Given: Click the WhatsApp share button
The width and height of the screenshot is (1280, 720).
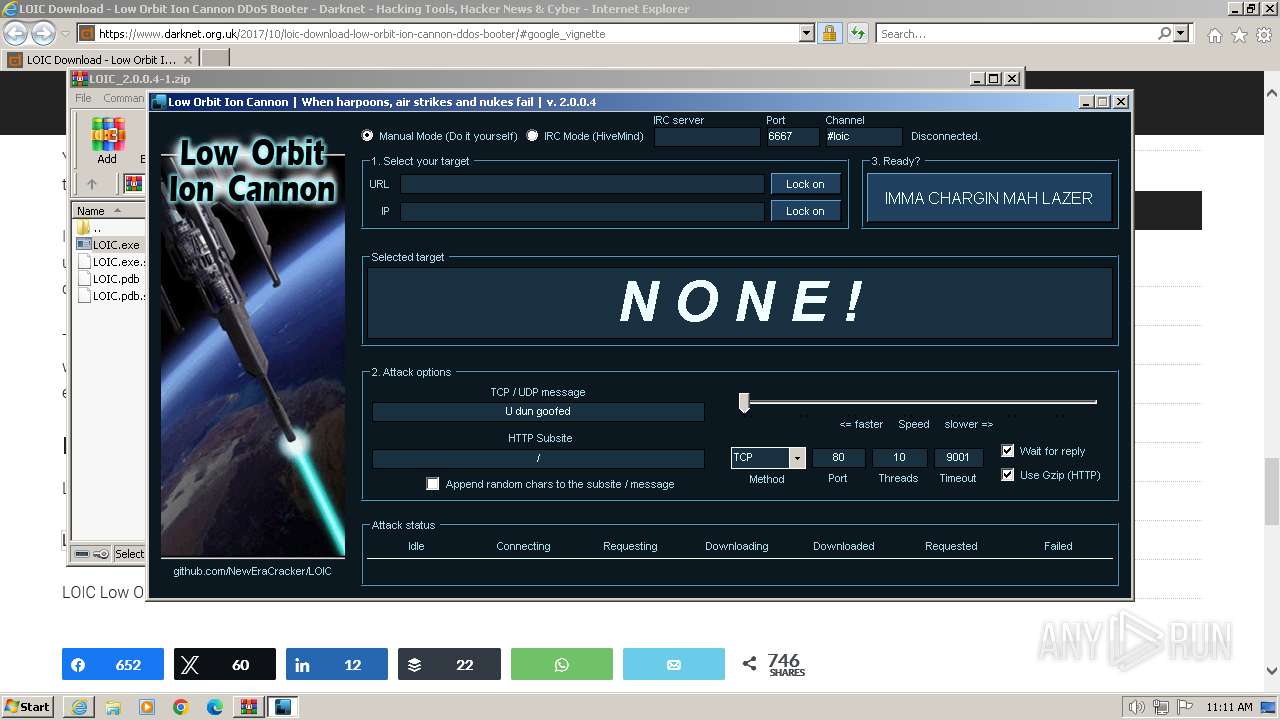Looking at the screenshot, I should coord(561,665).
